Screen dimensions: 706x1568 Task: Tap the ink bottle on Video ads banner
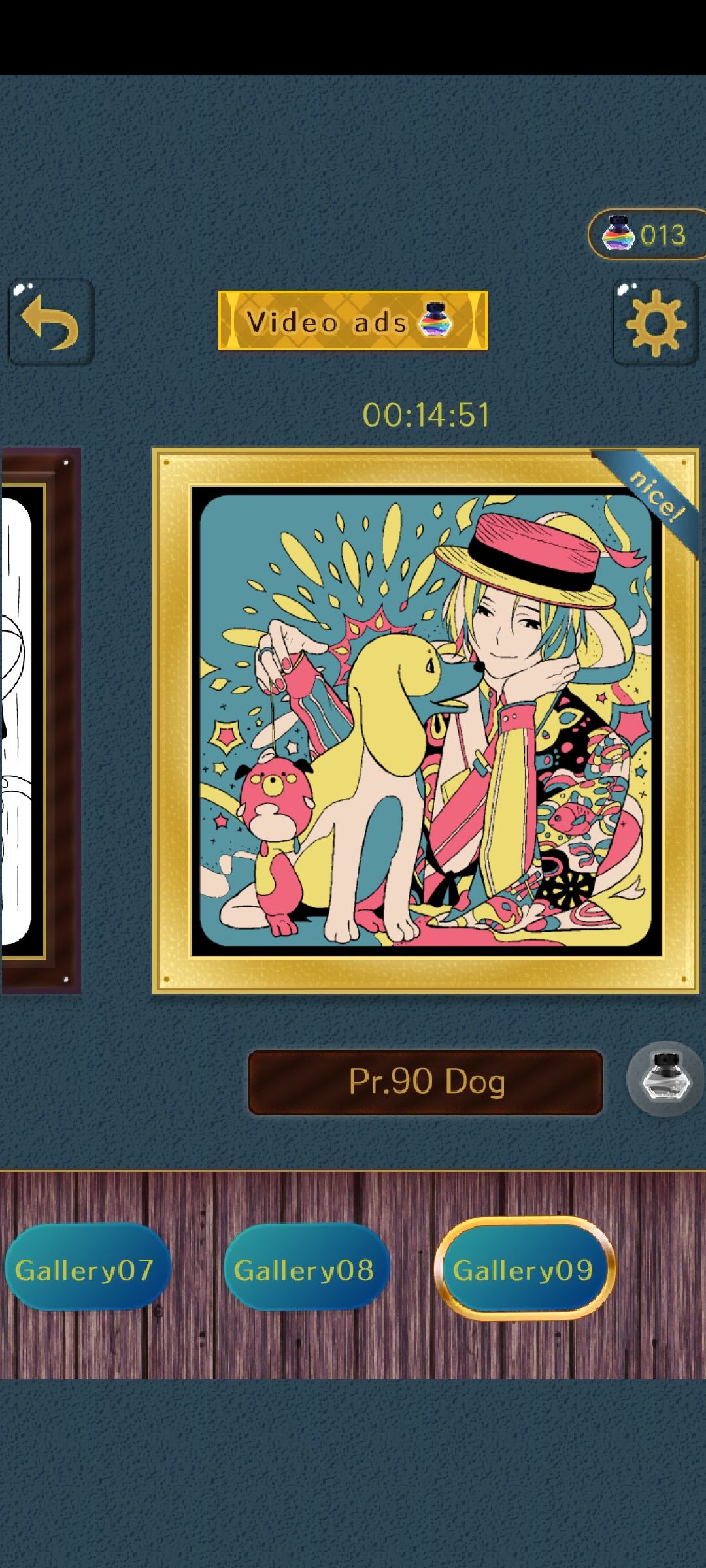[x=434, y=320]
